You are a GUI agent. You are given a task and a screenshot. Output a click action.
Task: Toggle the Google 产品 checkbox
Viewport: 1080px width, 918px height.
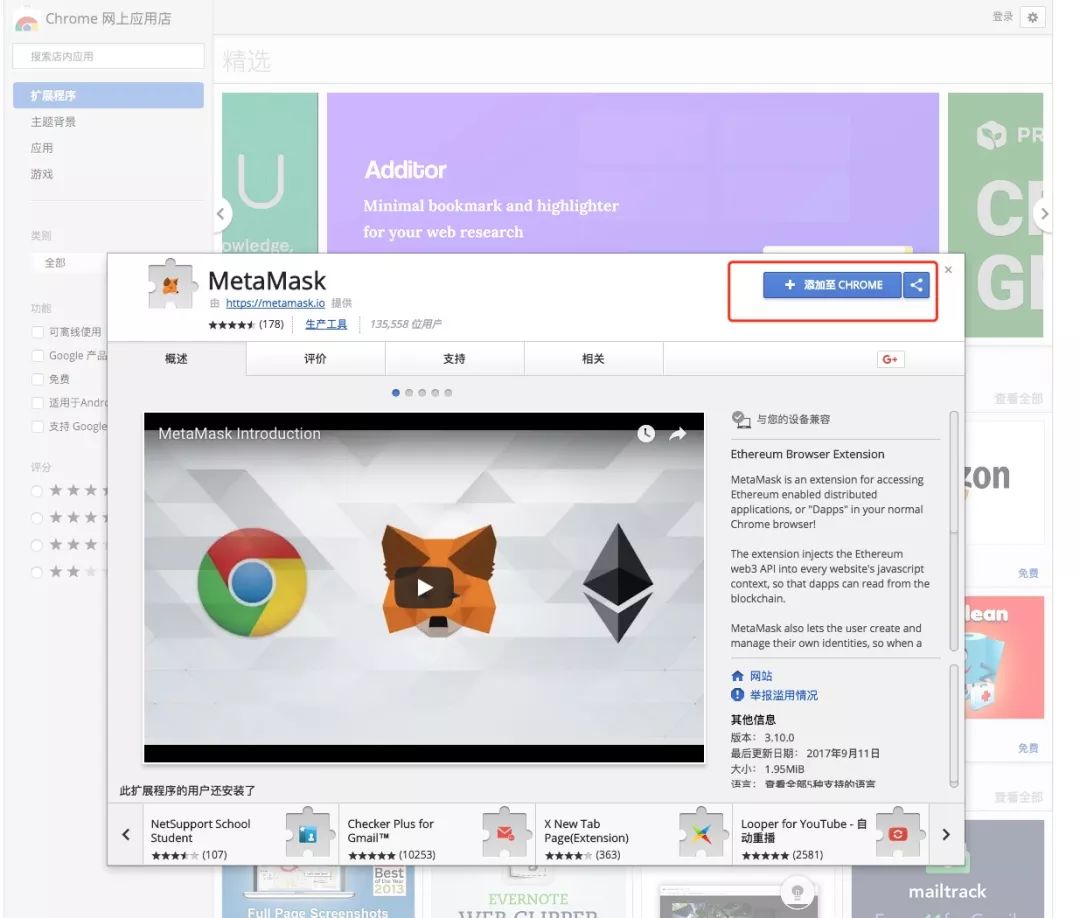38,355
